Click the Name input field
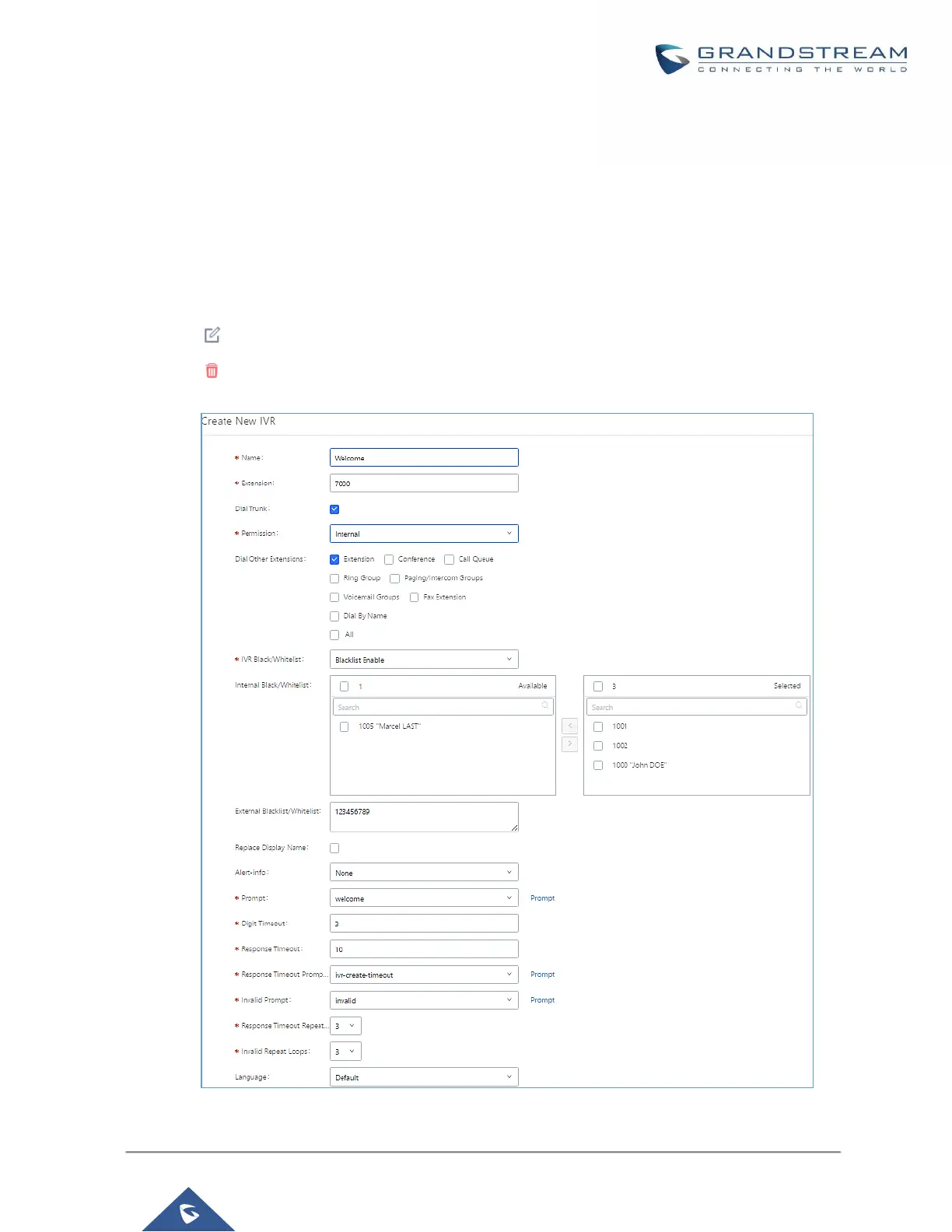The image size is (952, 1232). [x=424, y=457]
